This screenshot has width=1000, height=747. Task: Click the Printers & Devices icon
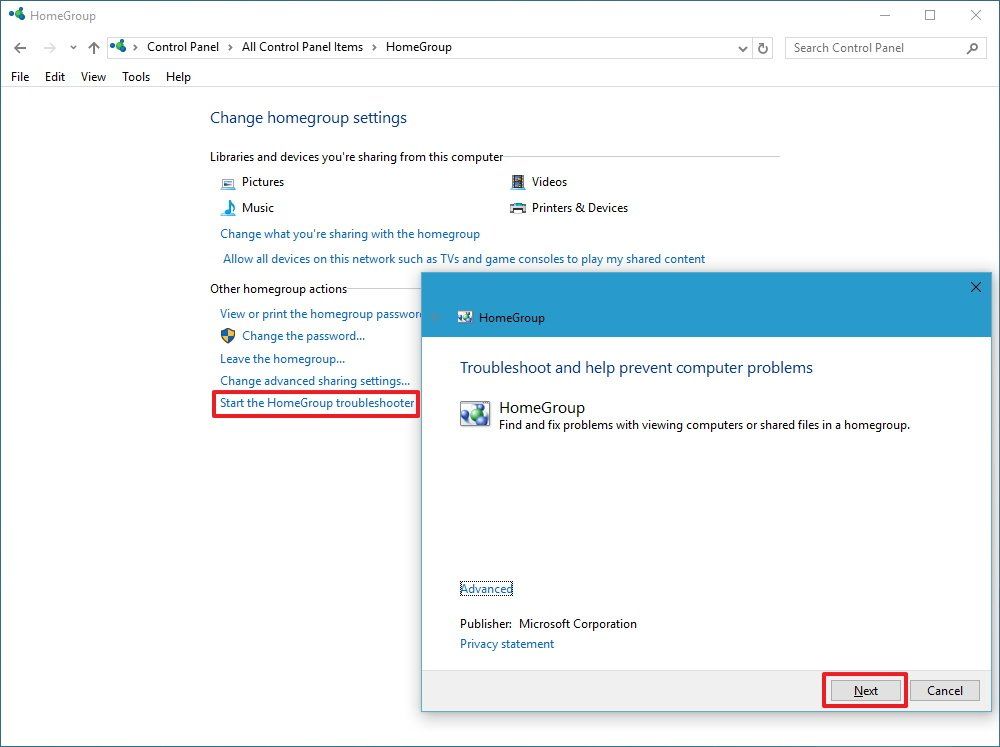(x=518, y=208)
